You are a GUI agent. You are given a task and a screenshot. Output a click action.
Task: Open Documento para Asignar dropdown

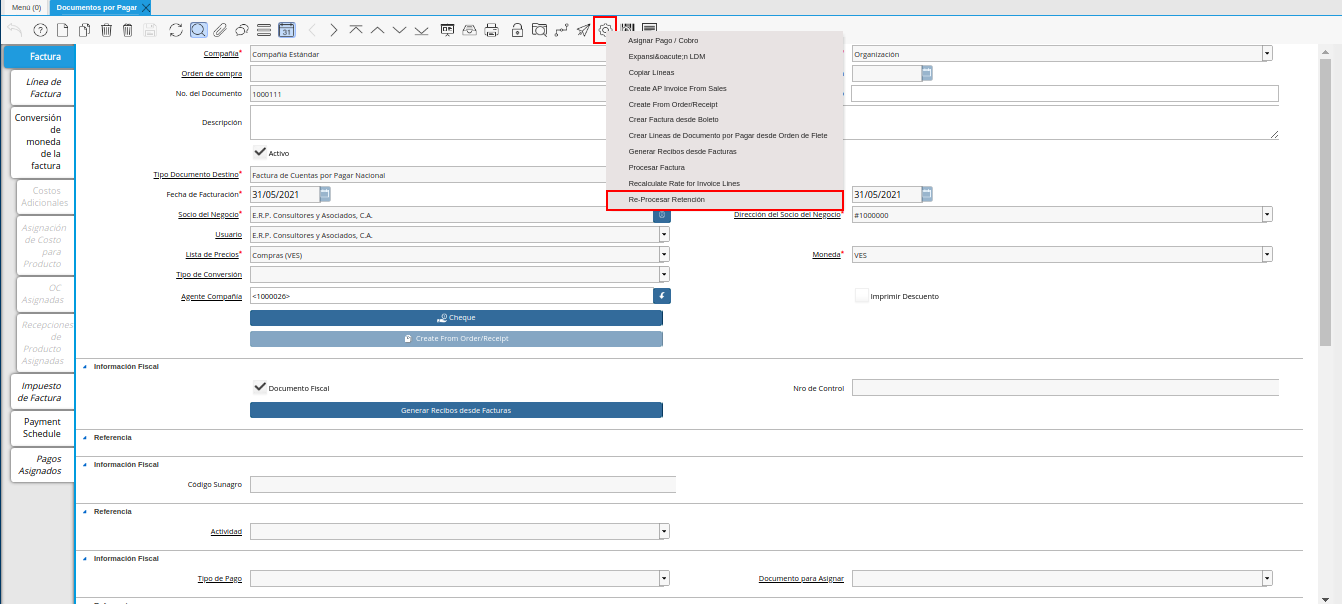click(x=1267, y=578)
